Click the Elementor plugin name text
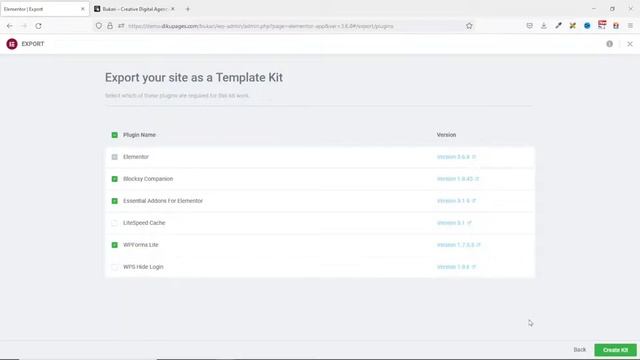This screenshot has width=640, height=360. pos(136,157)
